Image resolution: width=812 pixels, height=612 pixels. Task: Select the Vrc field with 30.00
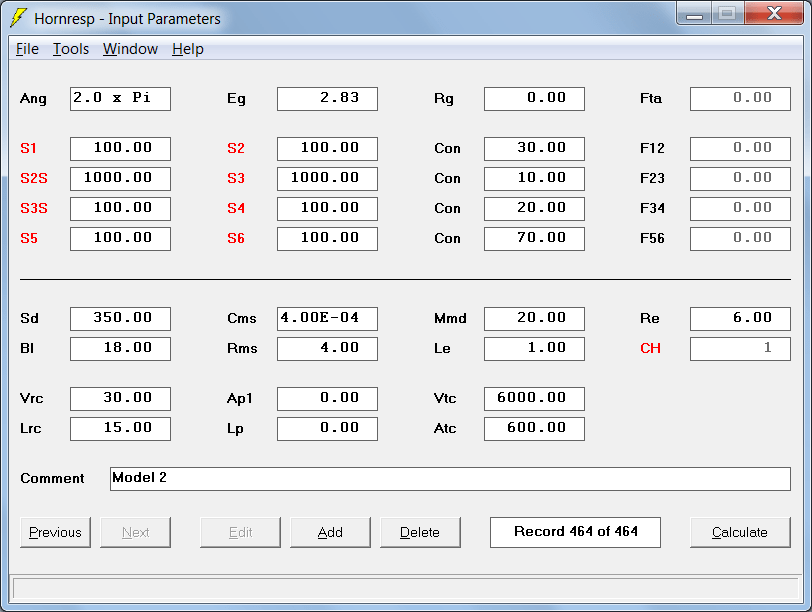(x=120, y=399)
